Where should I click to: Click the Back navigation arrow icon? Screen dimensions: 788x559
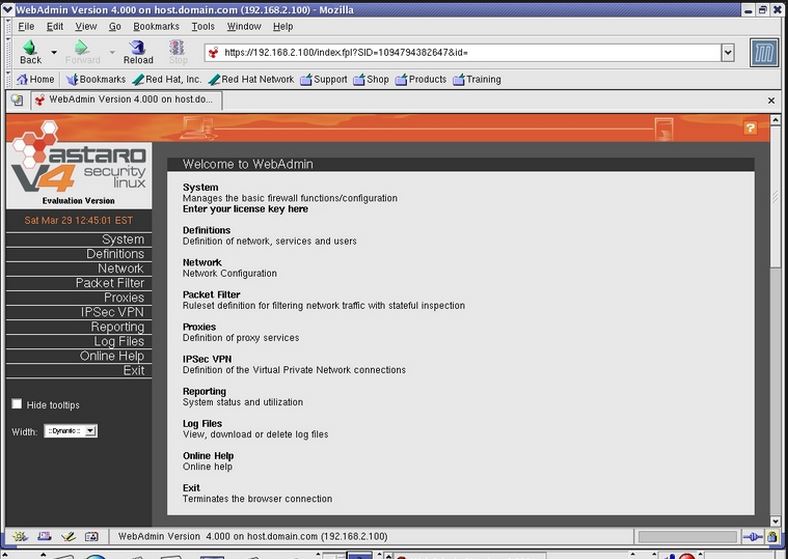coord(30,48)
